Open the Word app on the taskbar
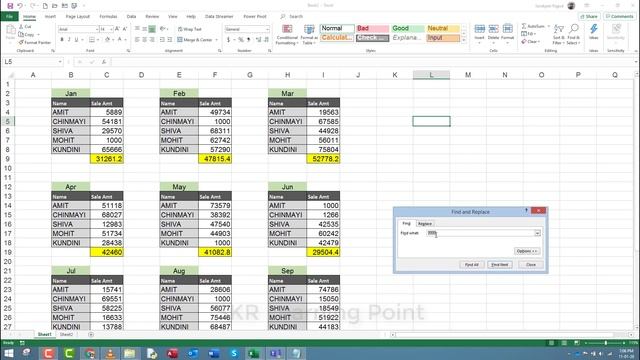Screen dimensions: 640x360 (214, 353)
